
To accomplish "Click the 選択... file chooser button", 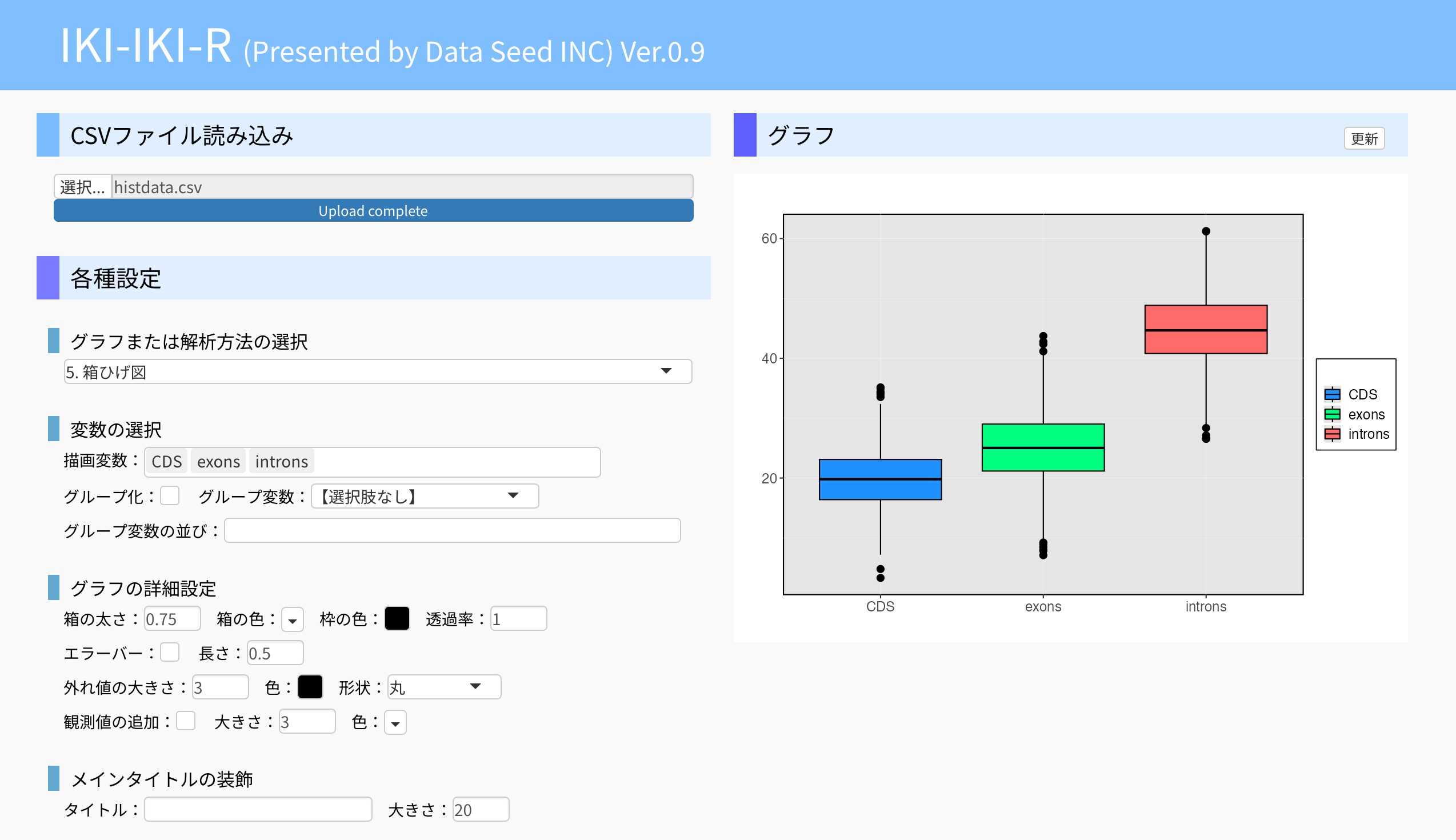I will click(x=82, y=187).
